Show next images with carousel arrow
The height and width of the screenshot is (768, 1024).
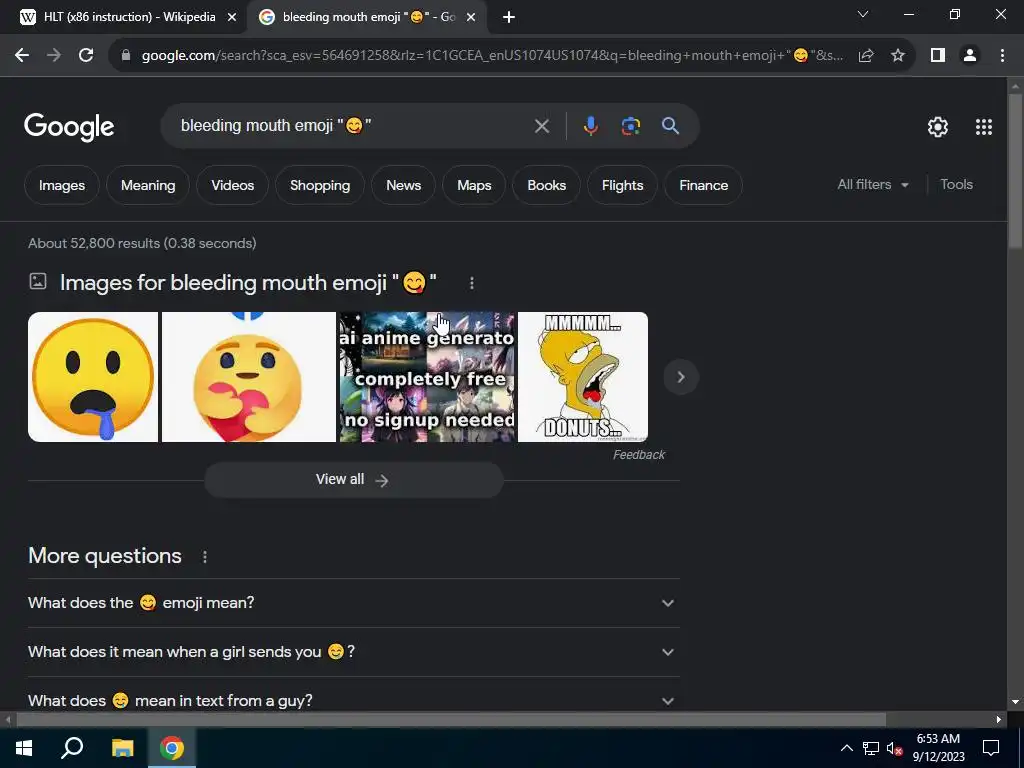681,377
